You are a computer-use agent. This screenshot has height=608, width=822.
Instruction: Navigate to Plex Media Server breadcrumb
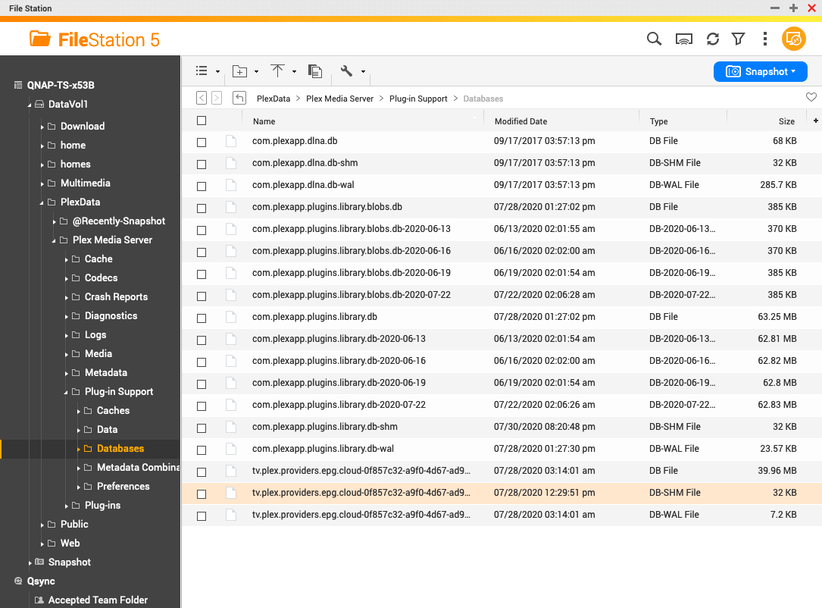tap(339, 99)
